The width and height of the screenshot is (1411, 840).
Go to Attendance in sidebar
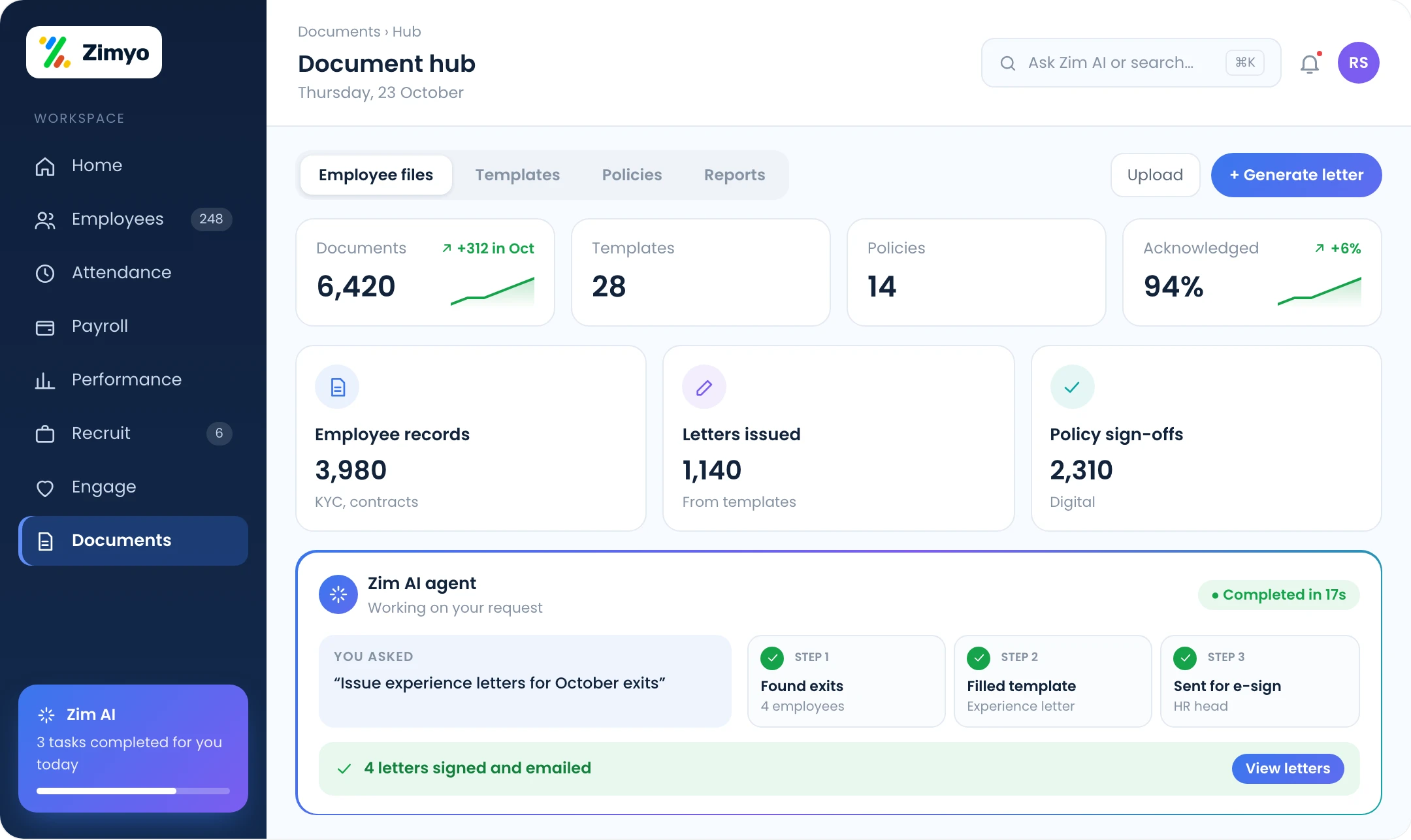tap(133, 273)
